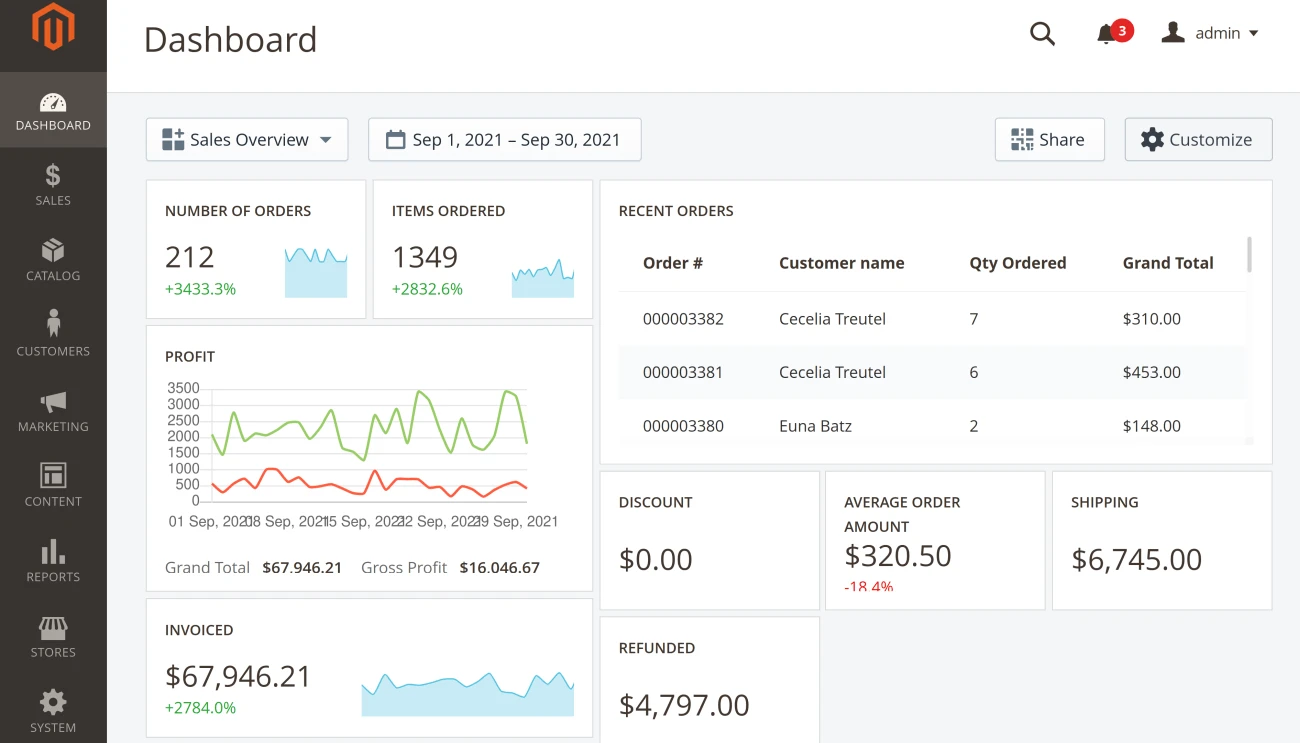
Task: Open Stores storefront icon
Action: coord(53,629)
